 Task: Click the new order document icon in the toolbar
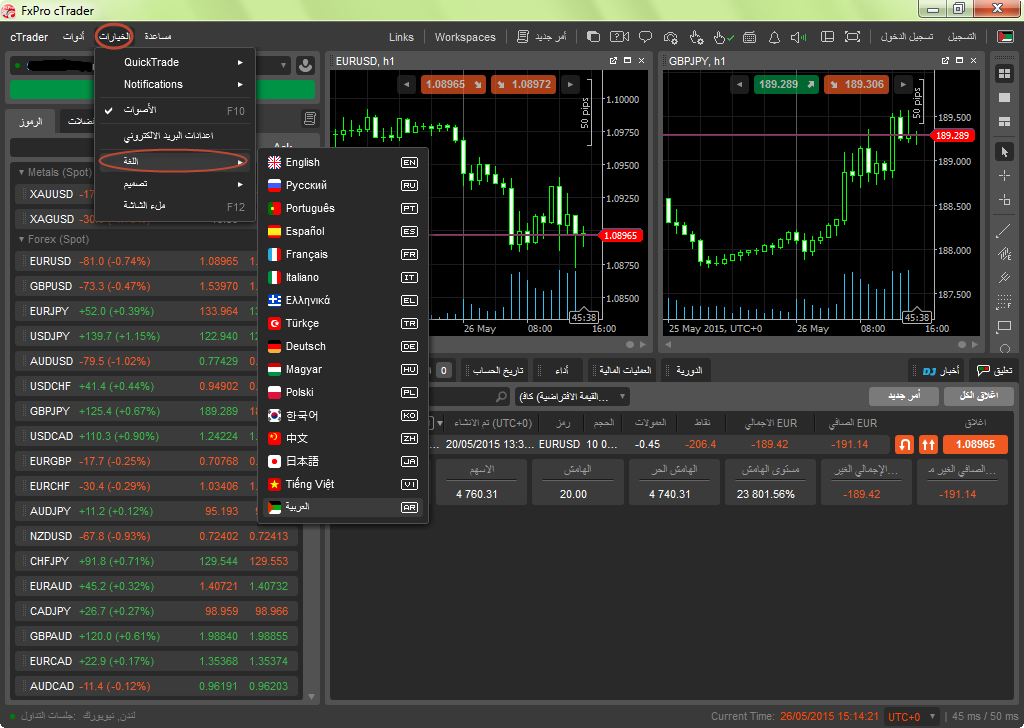click(522, 37)
